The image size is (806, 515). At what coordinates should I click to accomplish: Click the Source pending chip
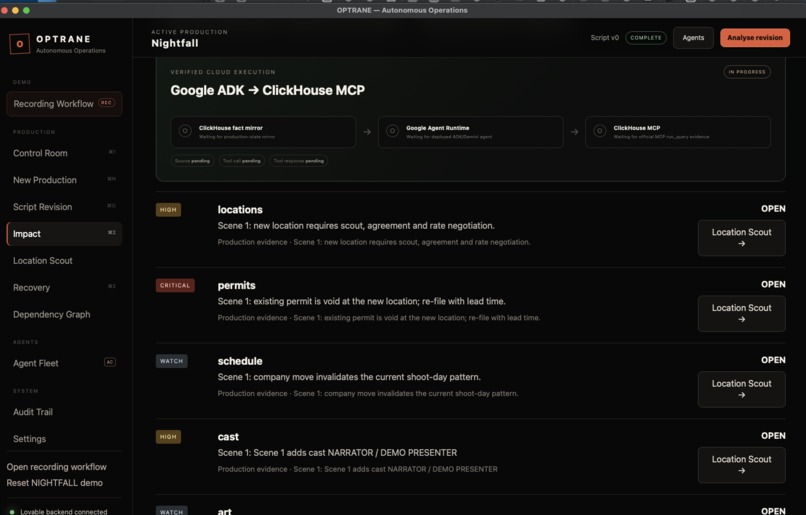192,161
